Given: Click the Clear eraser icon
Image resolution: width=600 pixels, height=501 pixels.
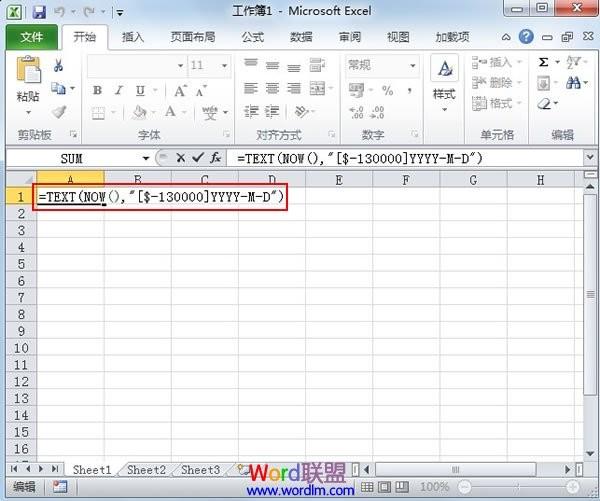Looking at the screenshot, I should (544, 103).
